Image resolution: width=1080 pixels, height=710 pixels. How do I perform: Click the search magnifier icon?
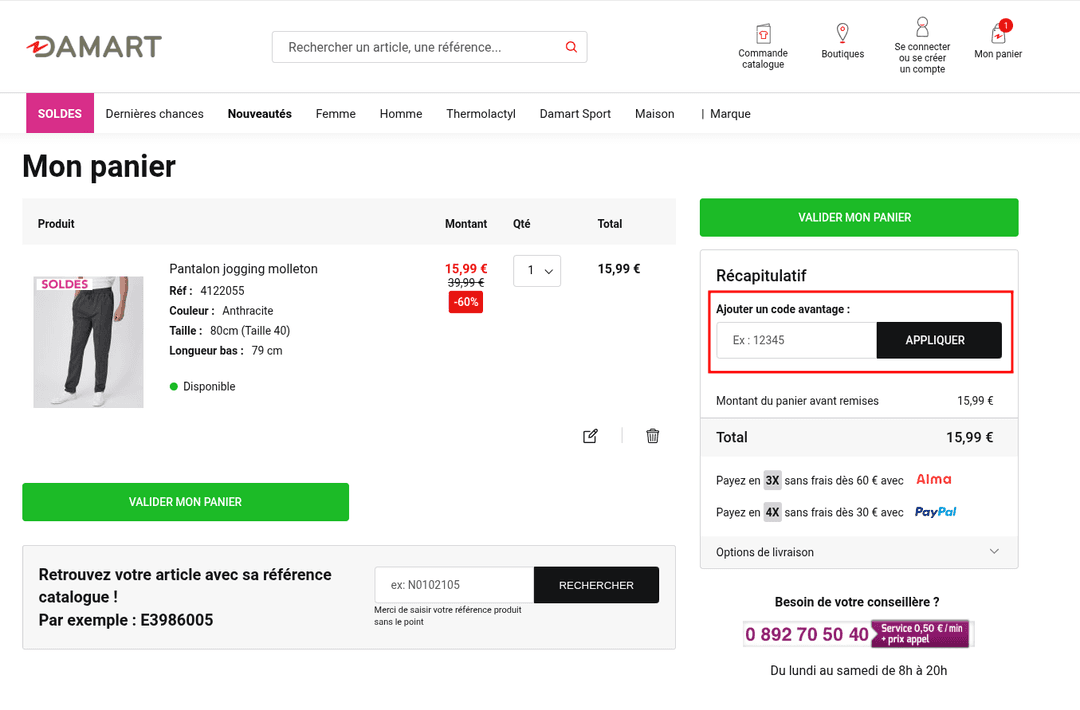pos(571,47)
